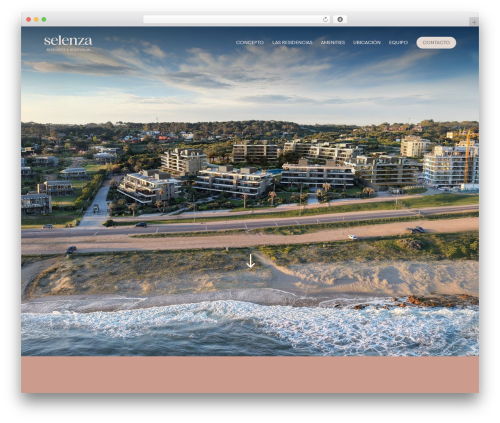Select the Amenities navigation item

coord(333,42)
